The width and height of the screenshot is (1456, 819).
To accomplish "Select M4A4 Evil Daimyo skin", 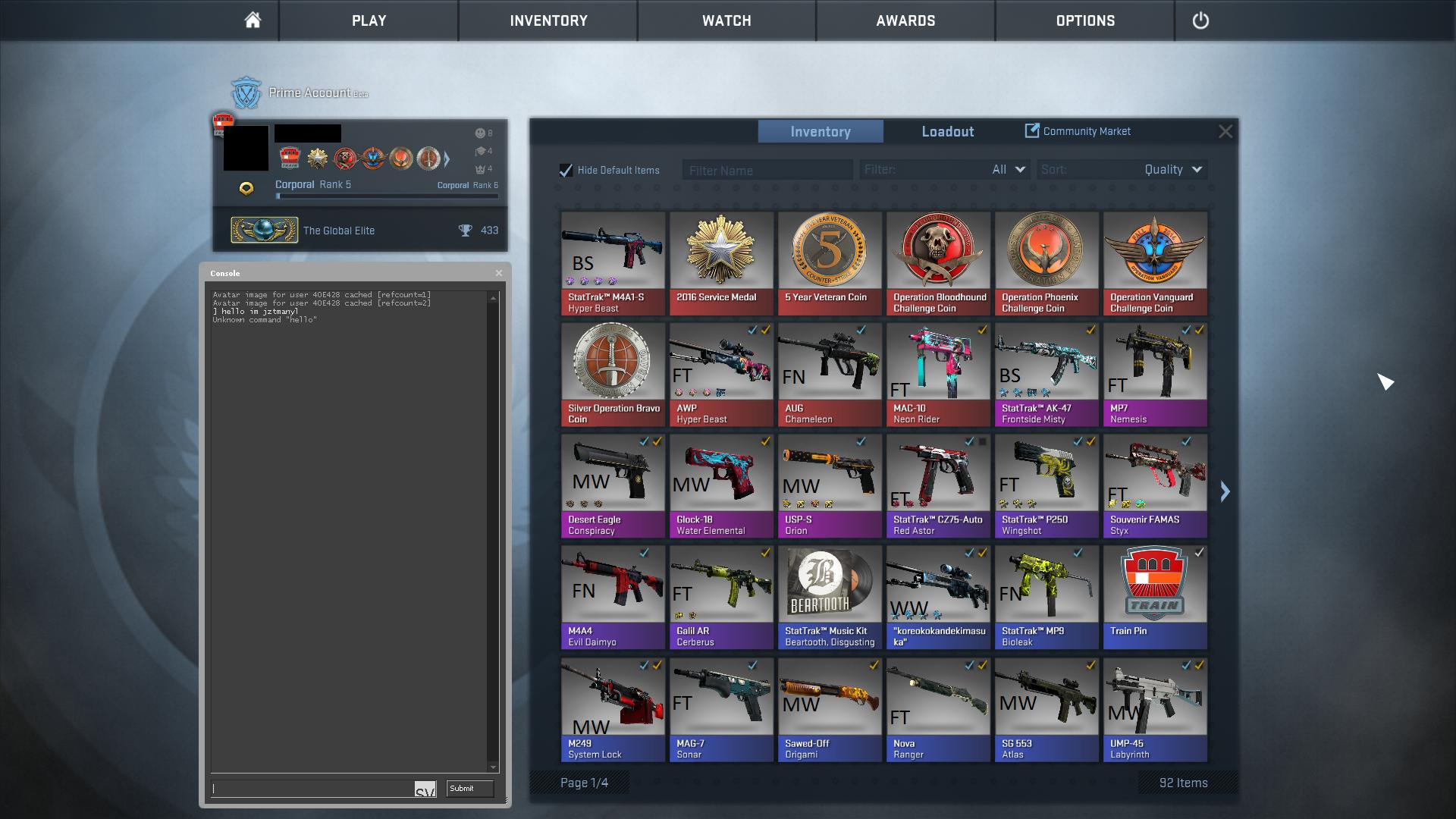I will click(x=613, y=598).
